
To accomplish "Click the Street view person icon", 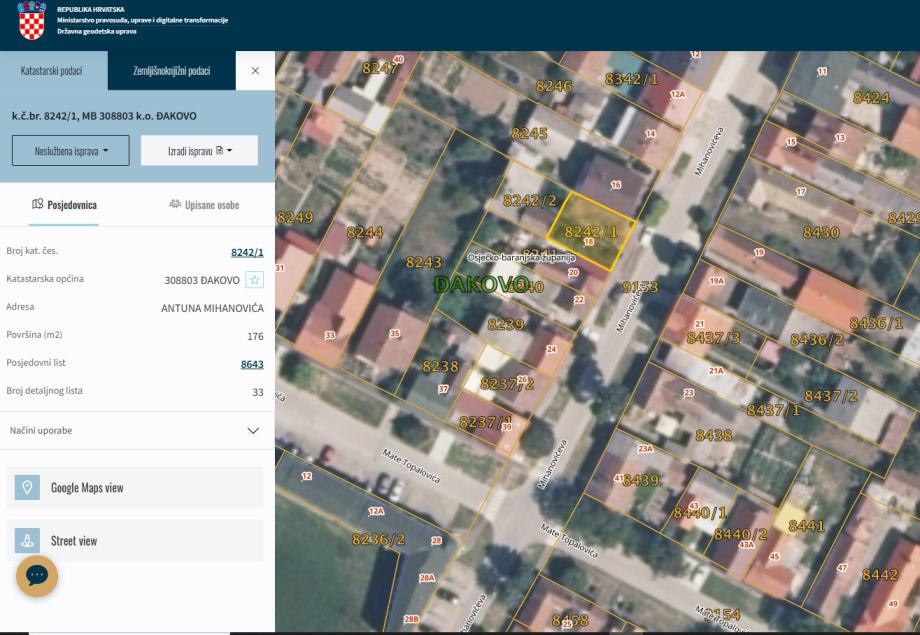I will (27, 541).
